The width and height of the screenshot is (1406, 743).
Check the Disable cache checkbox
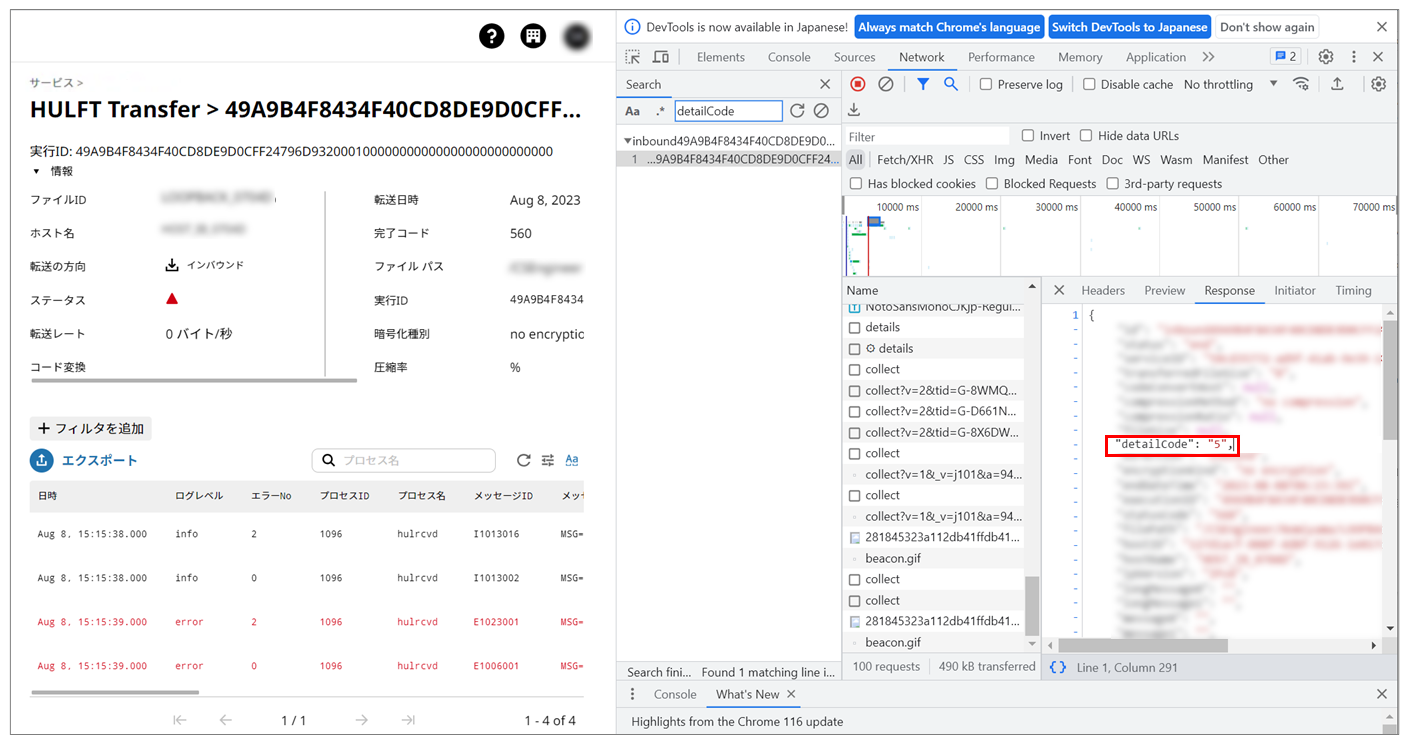click(x=1089, y=84)
